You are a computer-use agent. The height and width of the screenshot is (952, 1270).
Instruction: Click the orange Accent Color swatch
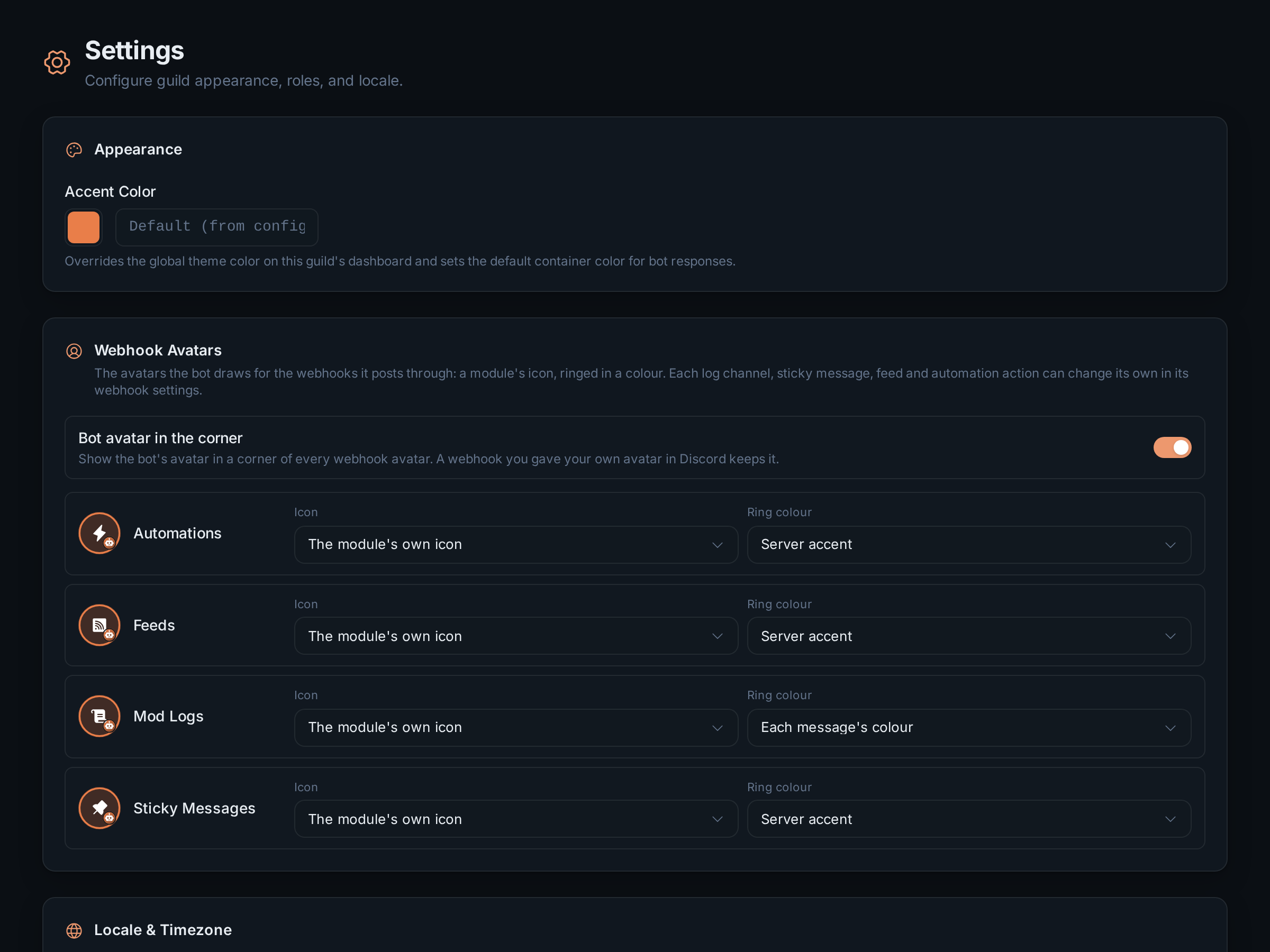coord(83,227)
